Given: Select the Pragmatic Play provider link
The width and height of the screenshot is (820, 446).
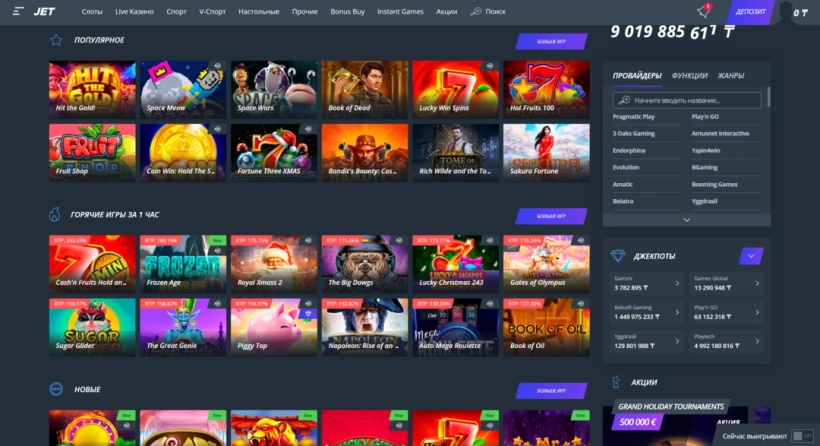Looking at the screenshot, I should pyautogui.click(x=634, y=117).
